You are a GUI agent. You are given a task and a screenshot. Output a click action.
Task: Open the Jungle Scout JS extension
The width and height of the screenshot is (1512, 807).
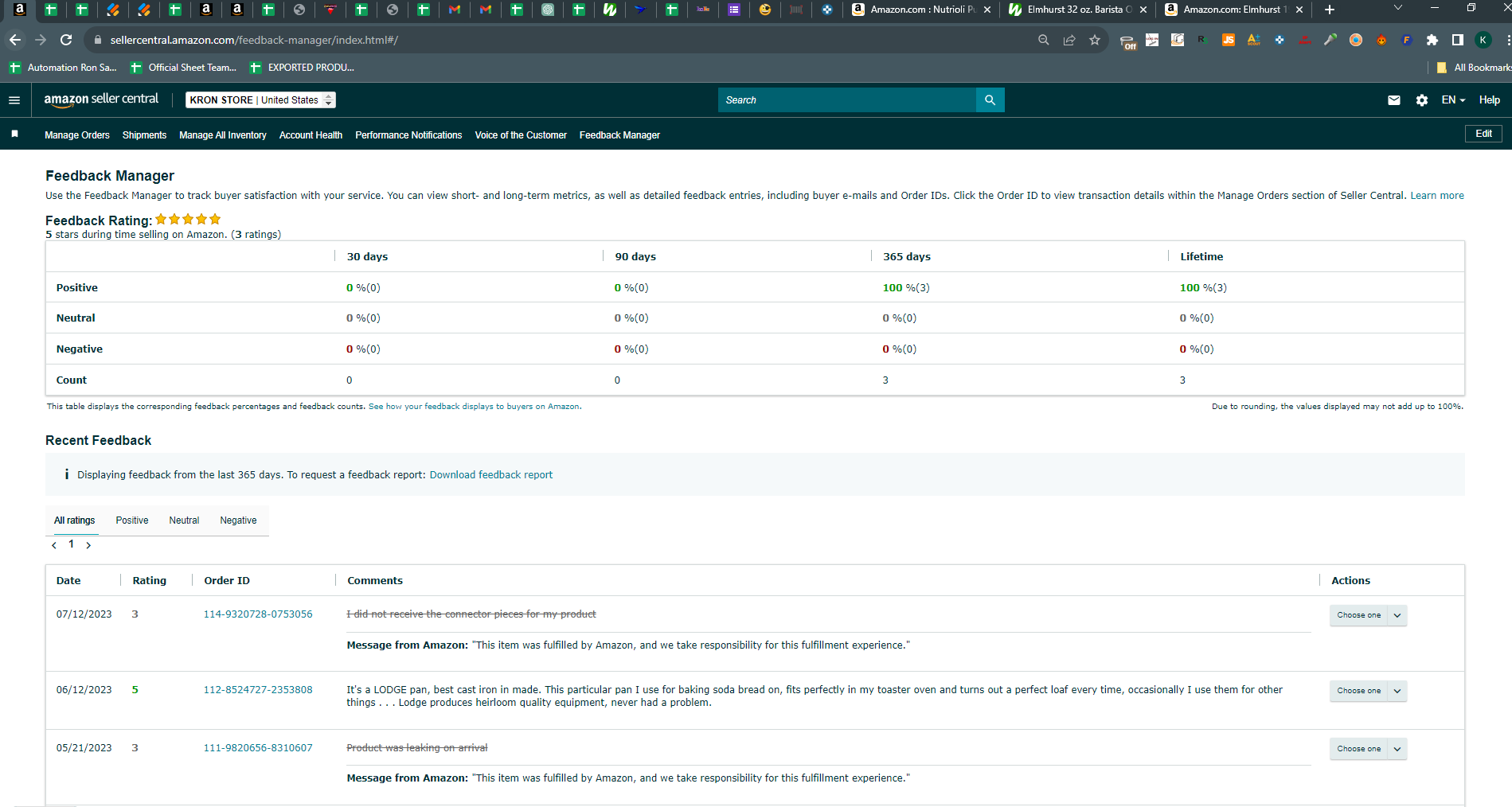point(1229,40)
